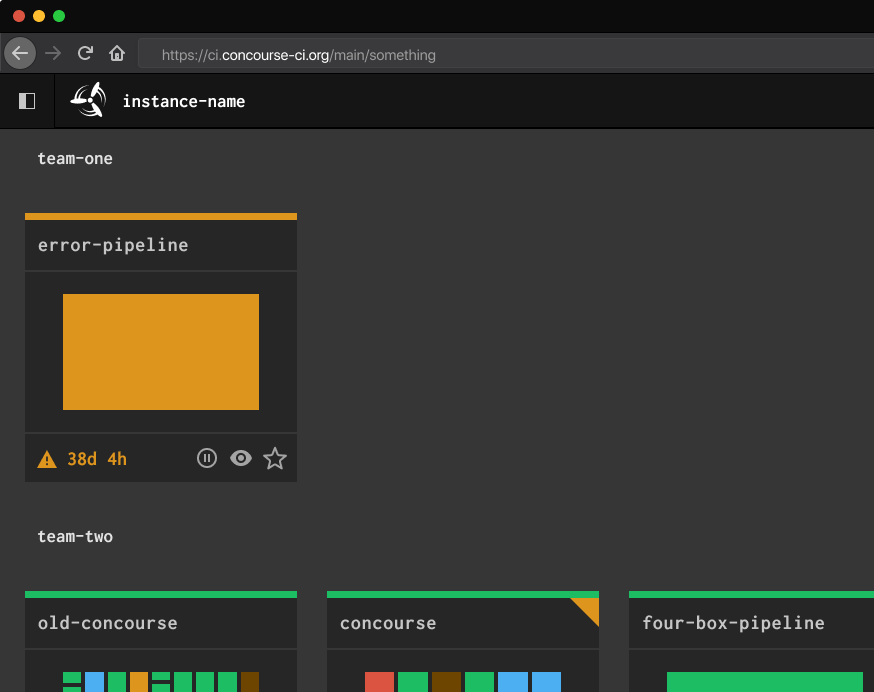The image size is (874, 692).
Task: Click the instance-name title
Action: tap(184, 100)
